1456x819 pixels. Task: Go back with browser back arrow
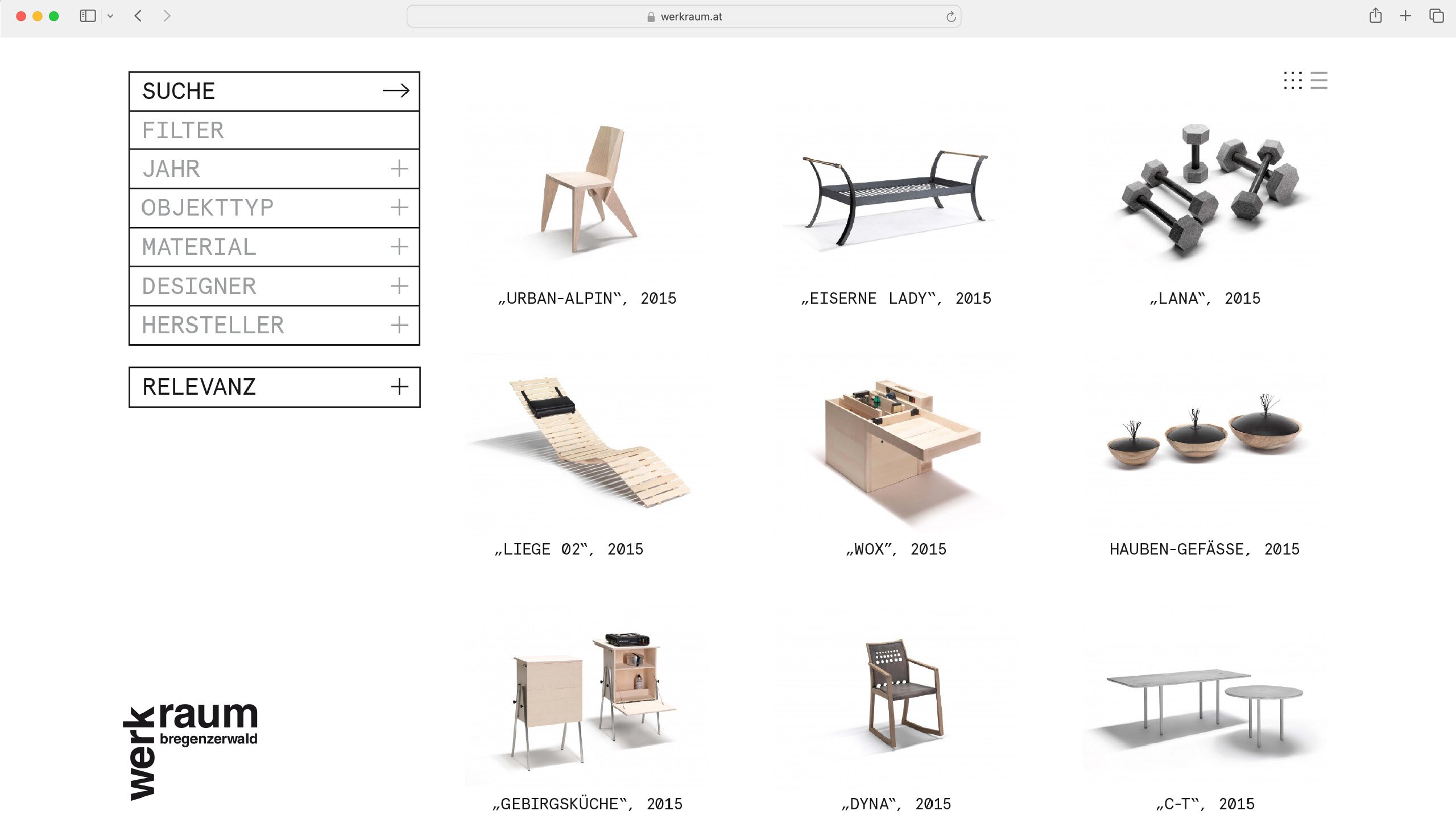[138, 16]
